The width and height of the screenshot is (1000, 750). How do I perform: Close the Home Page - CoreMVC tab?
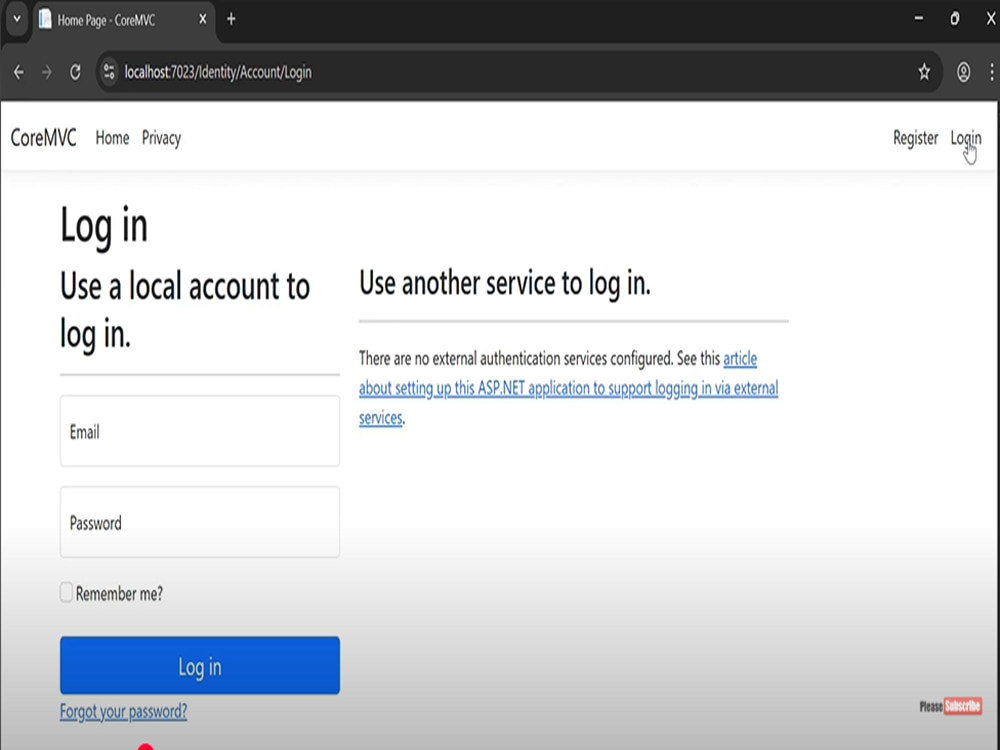pos(203,19)
